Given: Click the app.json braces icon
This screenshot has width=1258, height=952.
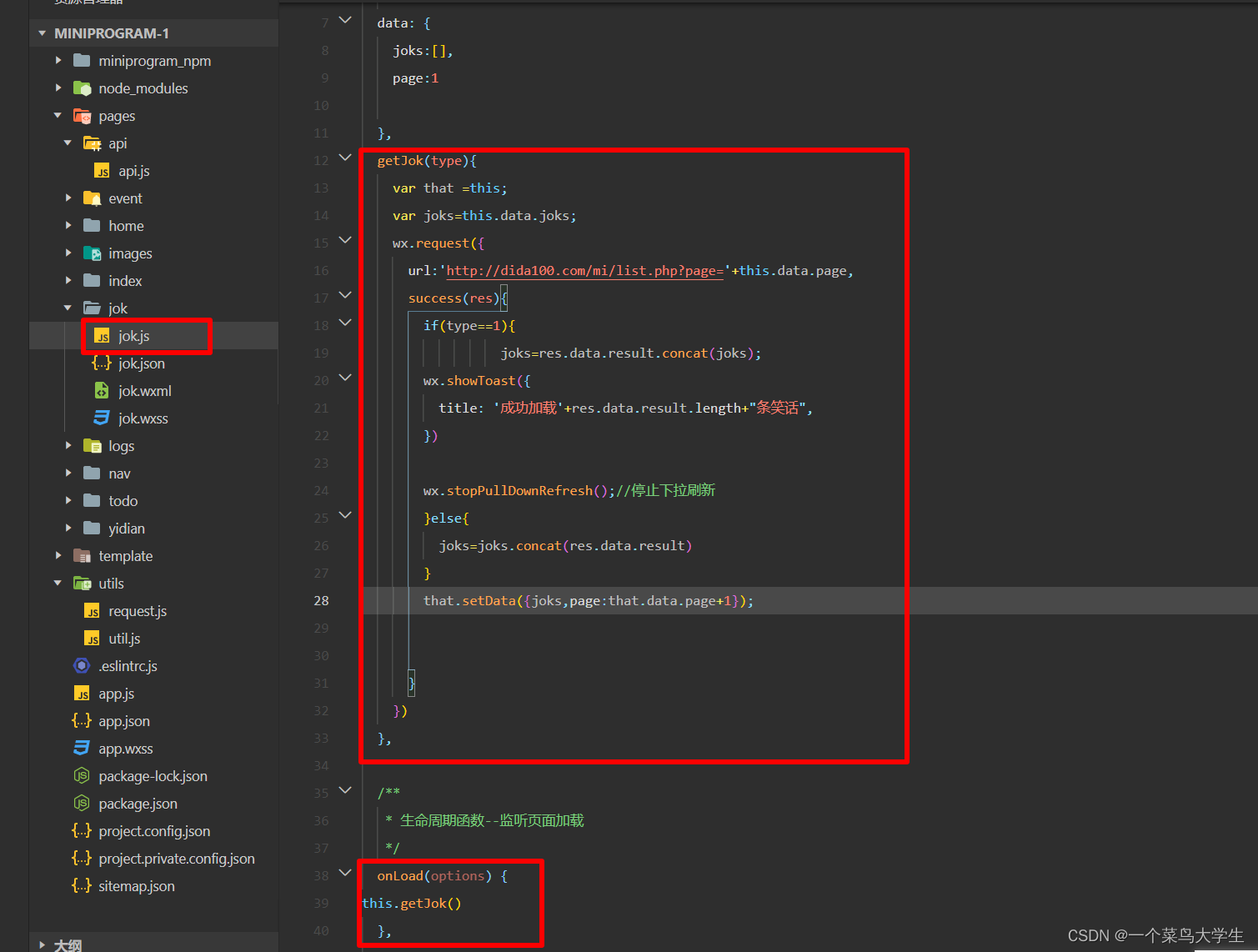Looking at the screenshot, I should point(82,721).
